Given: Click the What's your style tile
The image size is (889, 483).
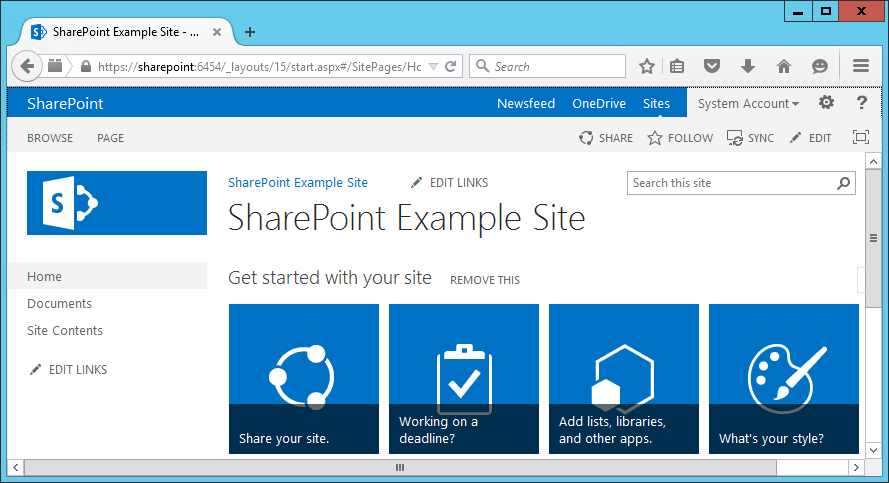Looking at the screenshot, I should pyautogui.click(x=784, y=379).
